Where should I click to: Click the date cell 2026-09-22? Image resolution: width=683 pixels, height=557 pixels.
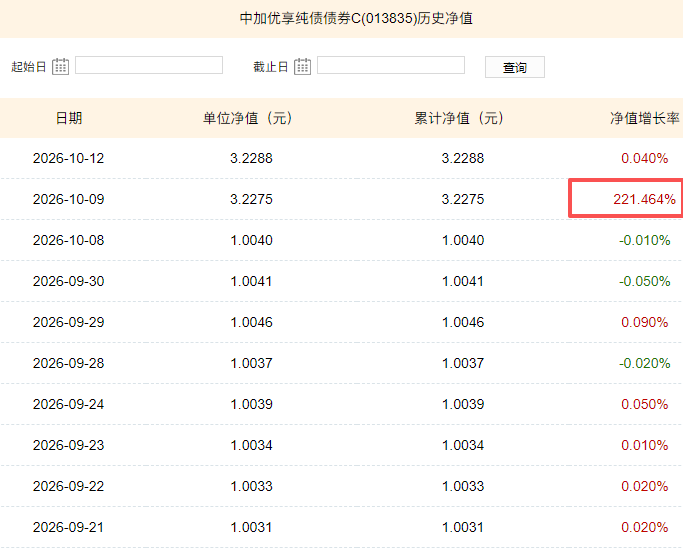point(68,486)
